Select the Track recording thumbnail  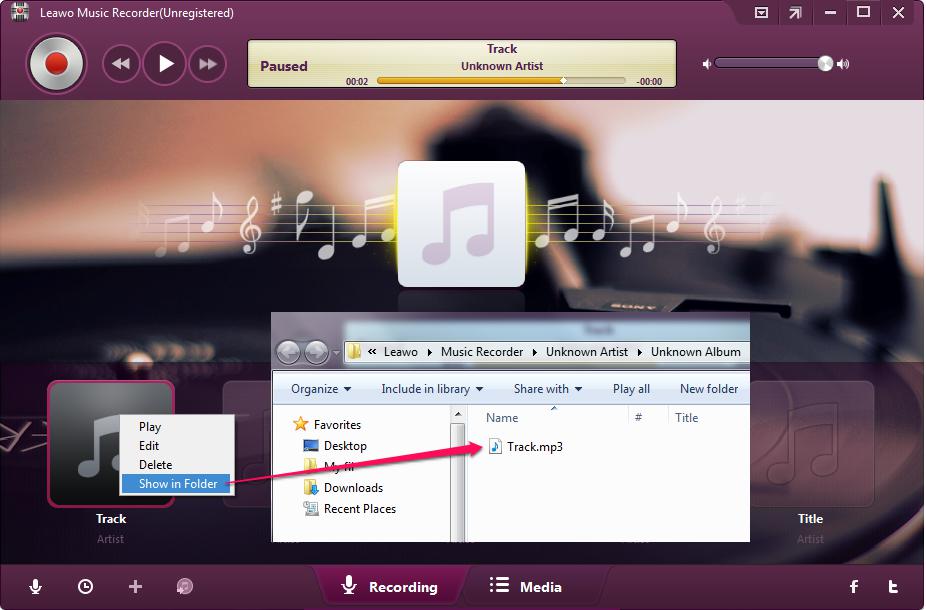(111, 443)
